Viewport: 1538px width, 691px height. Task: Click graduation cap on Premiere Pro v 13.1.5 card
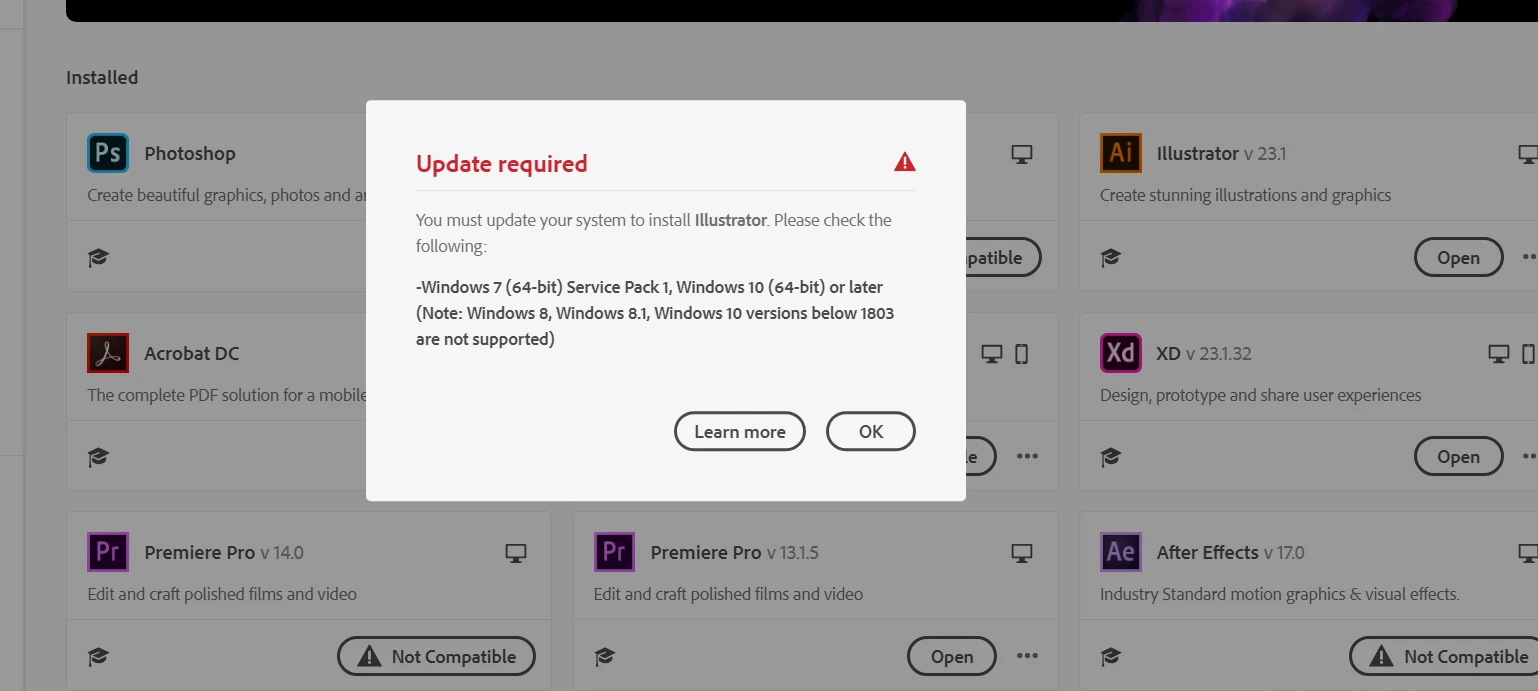(604, 657)
